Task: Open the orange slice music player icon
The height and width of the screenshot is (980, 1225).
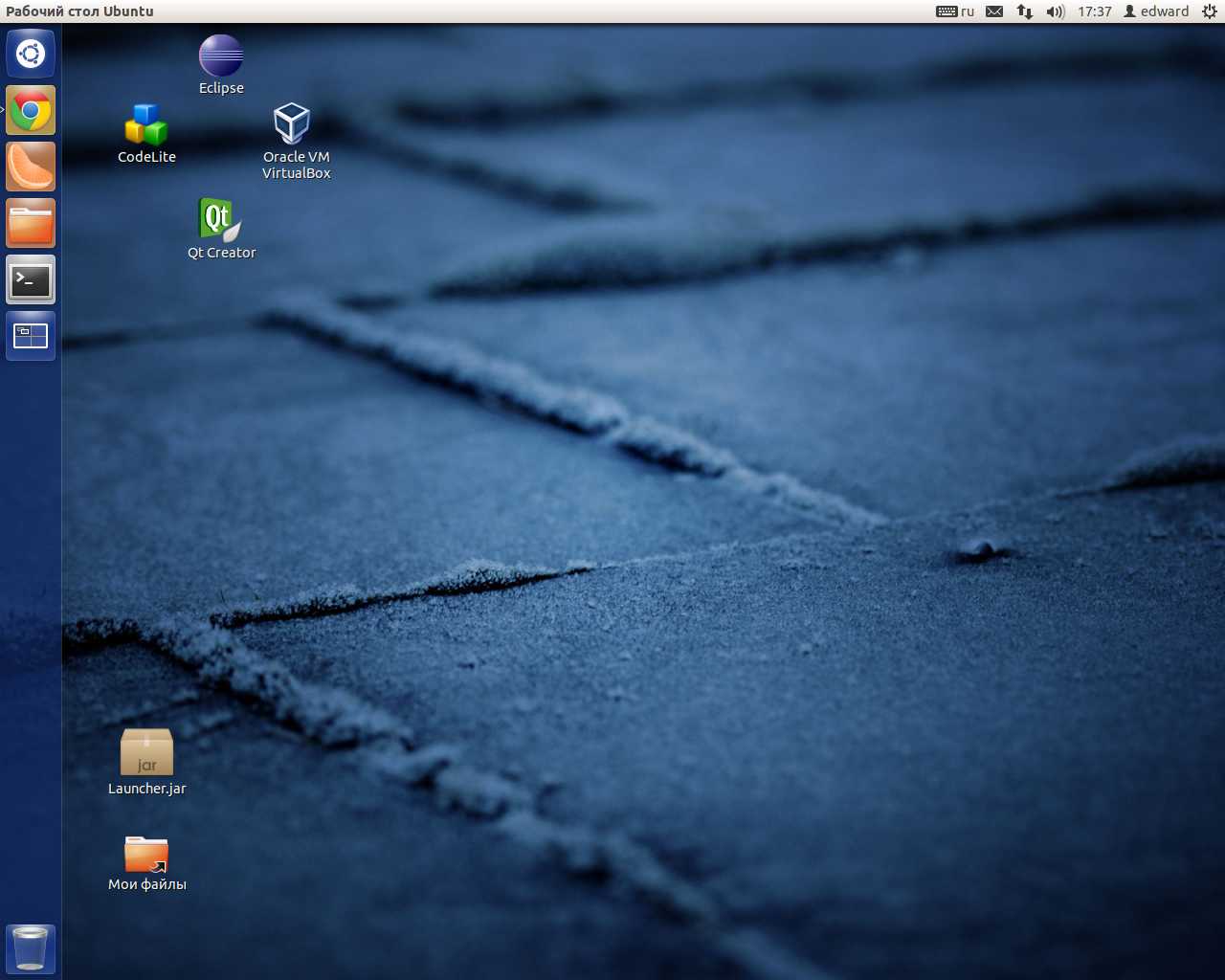Action: [x=31, y=167]
